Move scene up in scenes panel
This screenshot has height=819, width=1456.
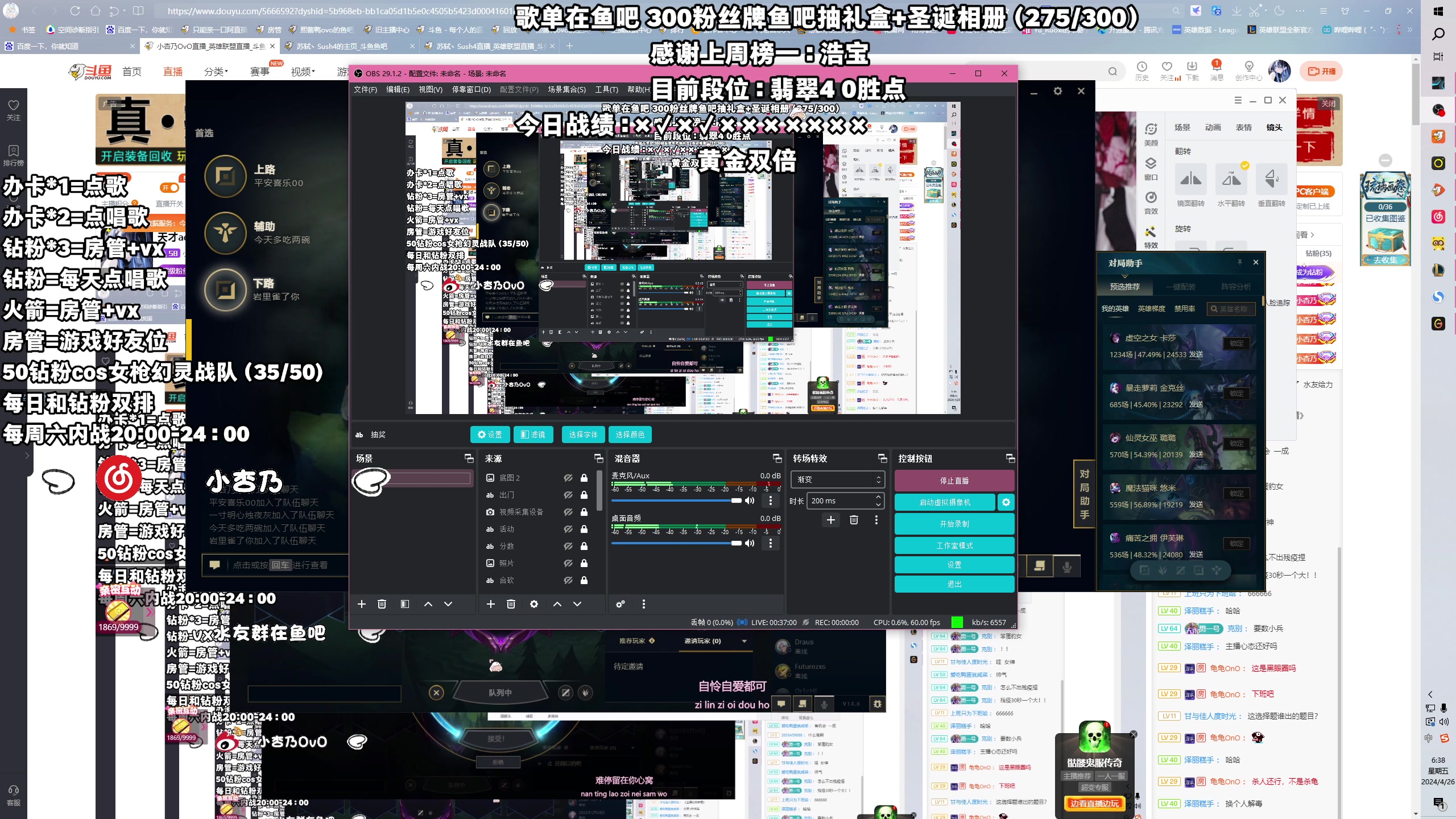[428, 604]
